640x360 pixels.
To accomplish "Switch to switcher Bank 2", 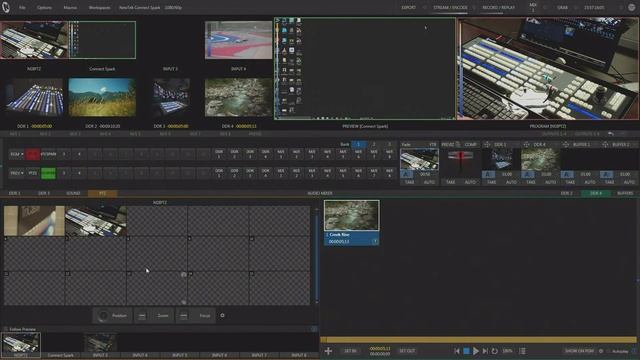I will click(x=374, y=144).
